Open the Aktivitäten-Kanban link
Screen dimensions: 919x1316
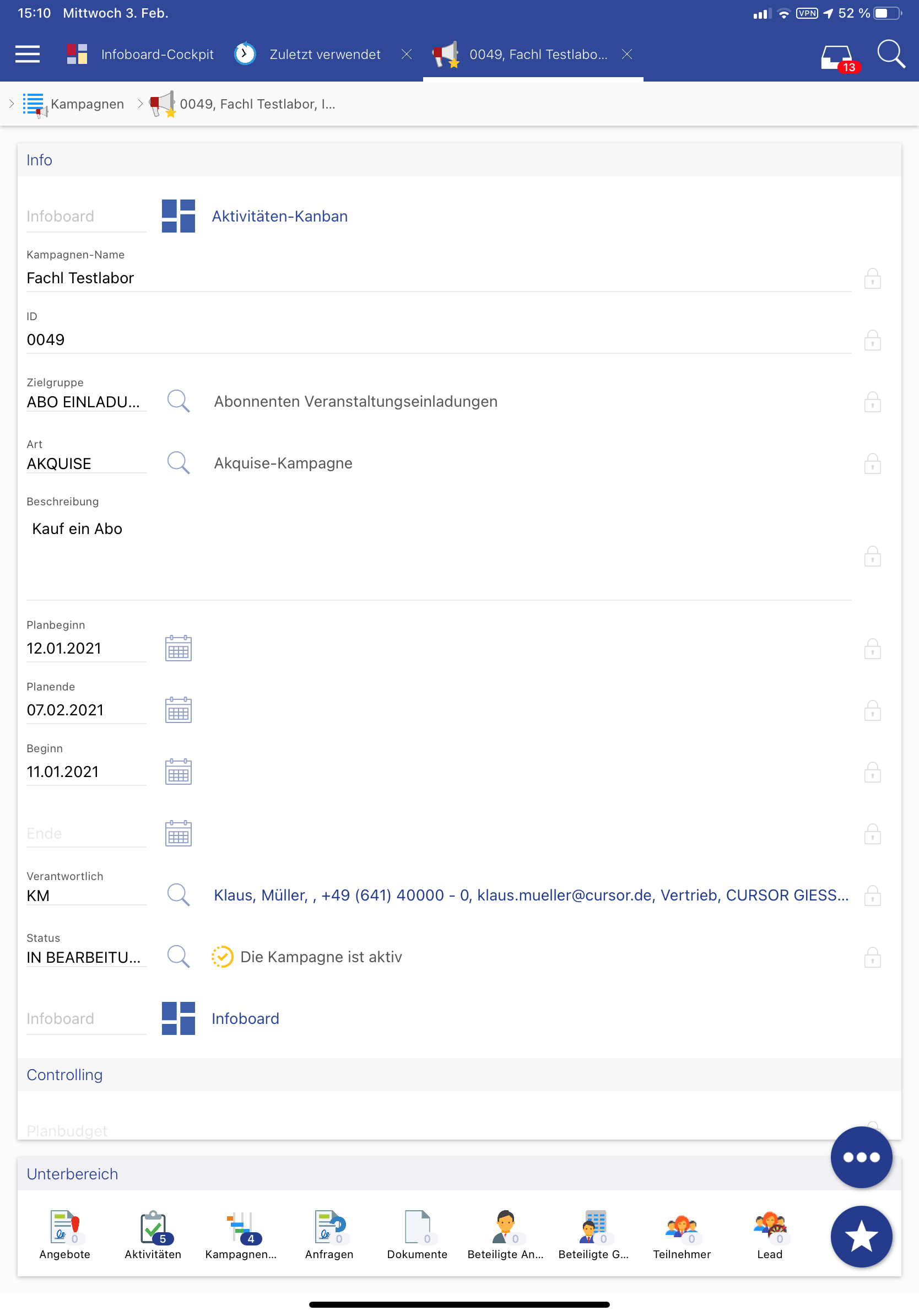279,216
